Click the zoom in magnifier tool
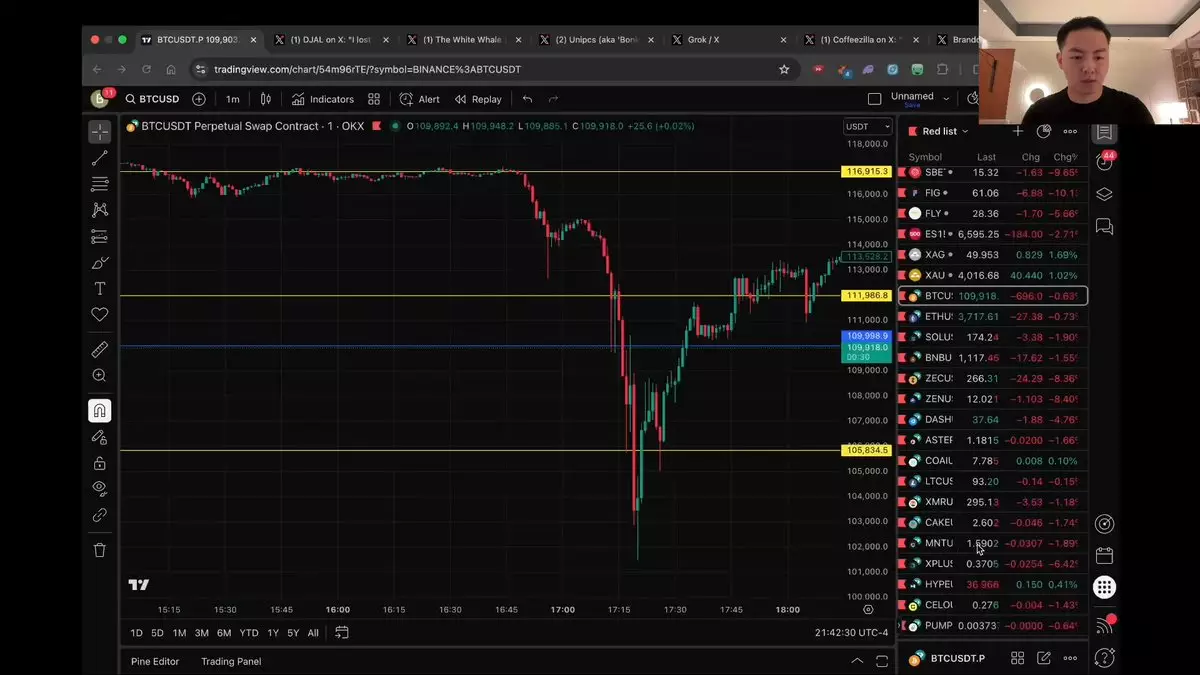Viewport: 1200px width, 675px height. (100, 376)
